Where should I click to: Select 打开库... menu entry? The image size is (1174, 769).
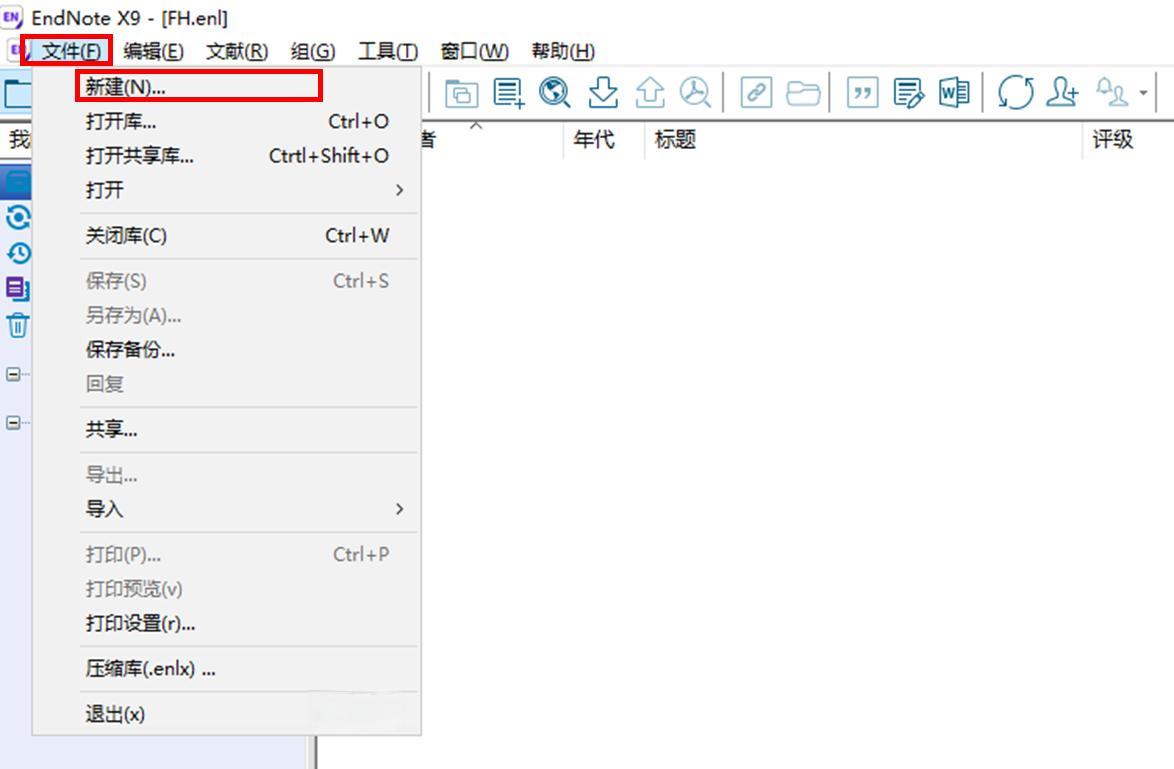click(x=227, y=121)
